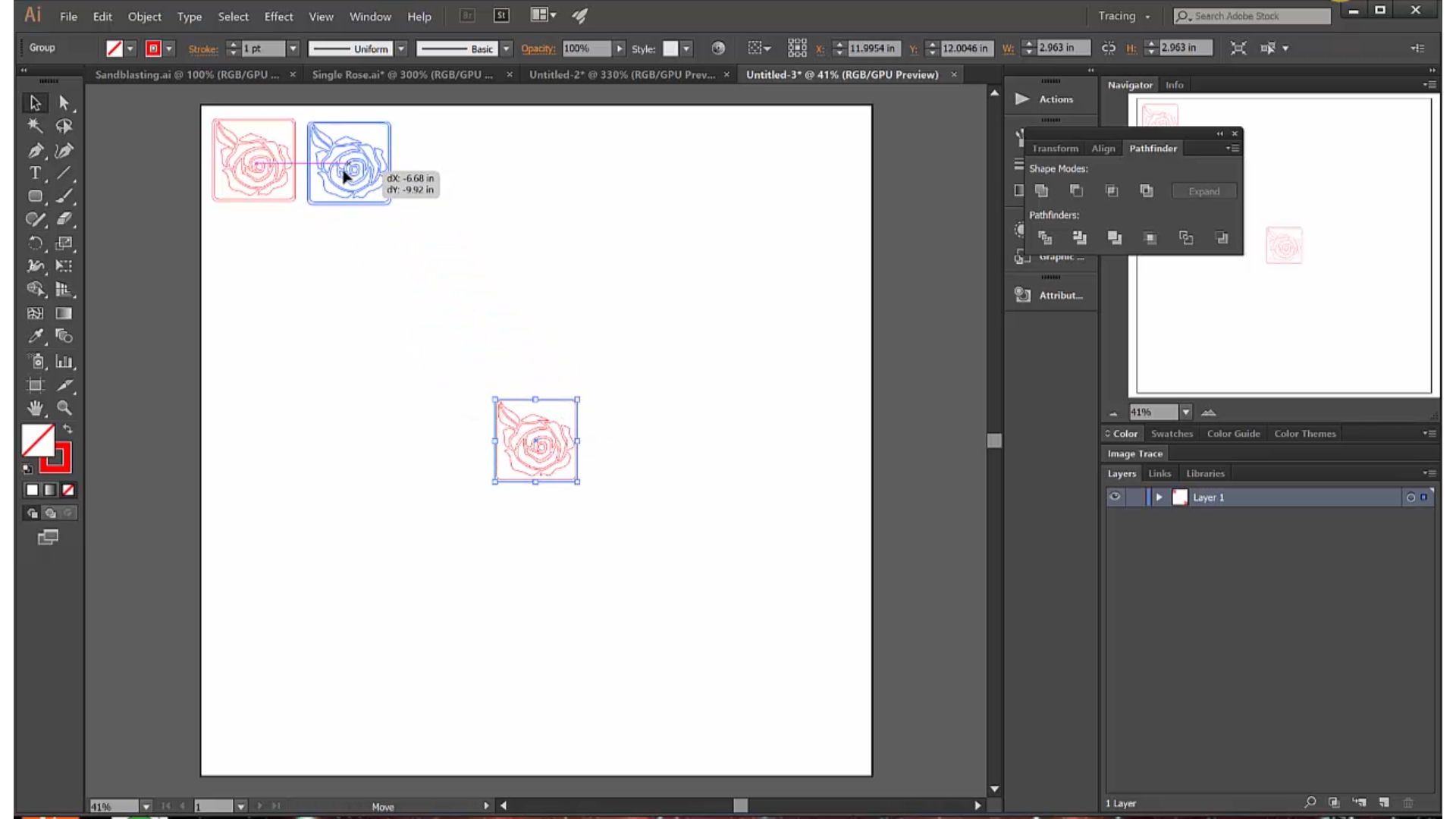Toggle Layer 1 visibility eye
The width and height of the screenshot is (1456, 819).
(x=1115, y=497)
